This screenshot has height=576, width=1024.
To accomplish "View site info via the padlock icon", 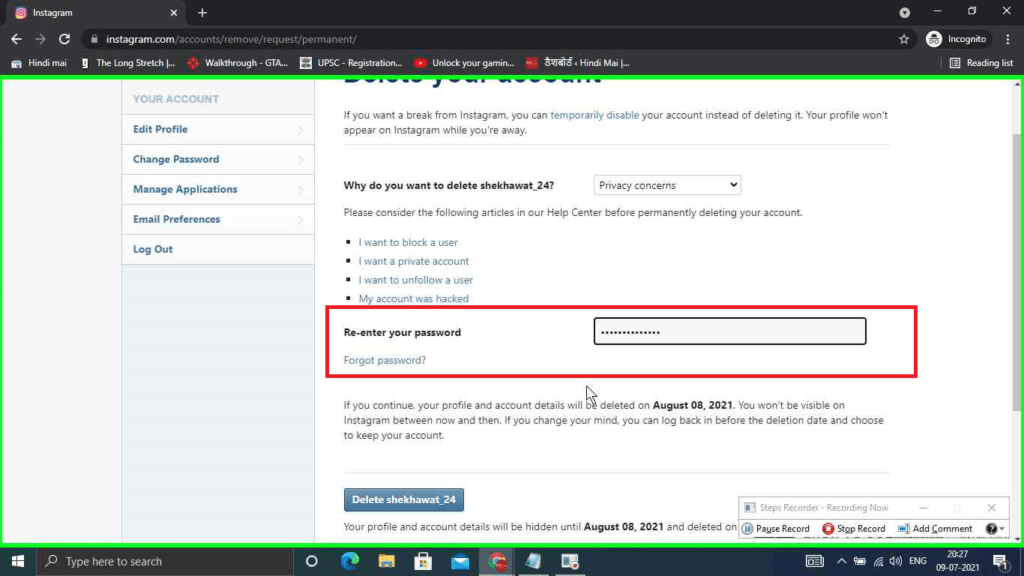I will coord(94,39).
